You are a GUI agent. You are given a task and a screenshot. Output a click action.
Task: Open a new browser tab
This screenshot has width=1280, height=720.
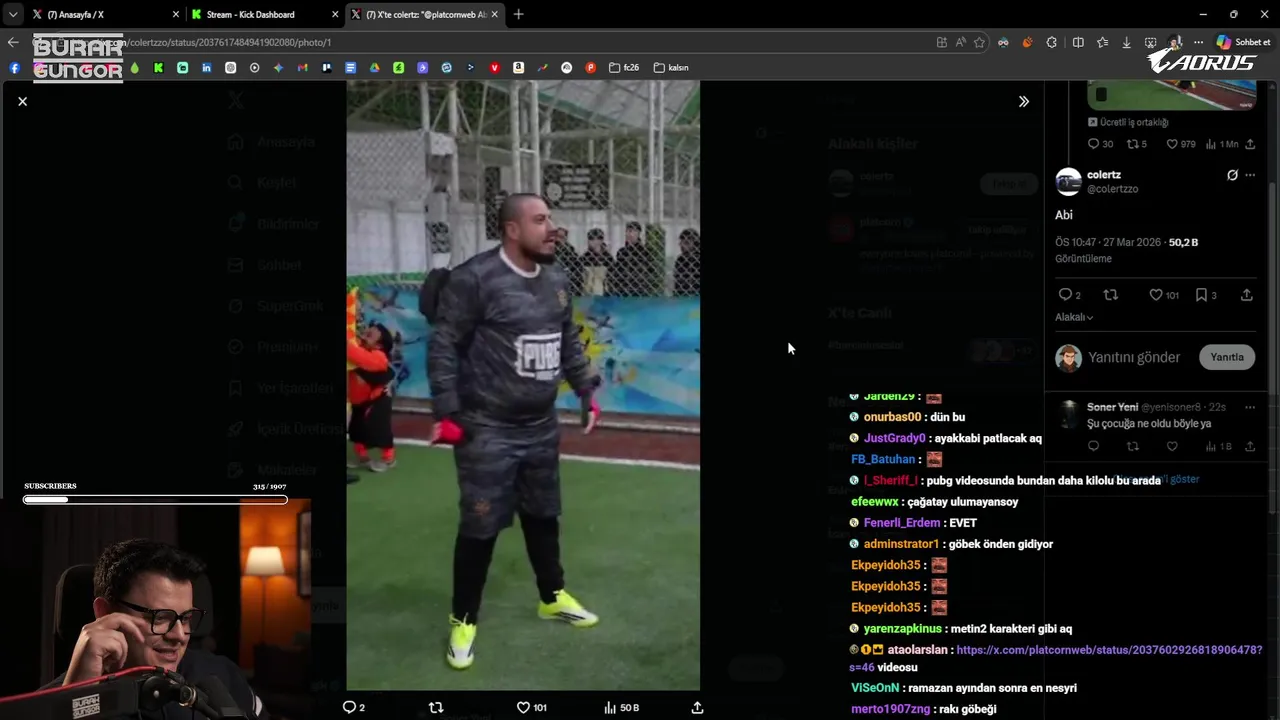[x=518, y=14]
